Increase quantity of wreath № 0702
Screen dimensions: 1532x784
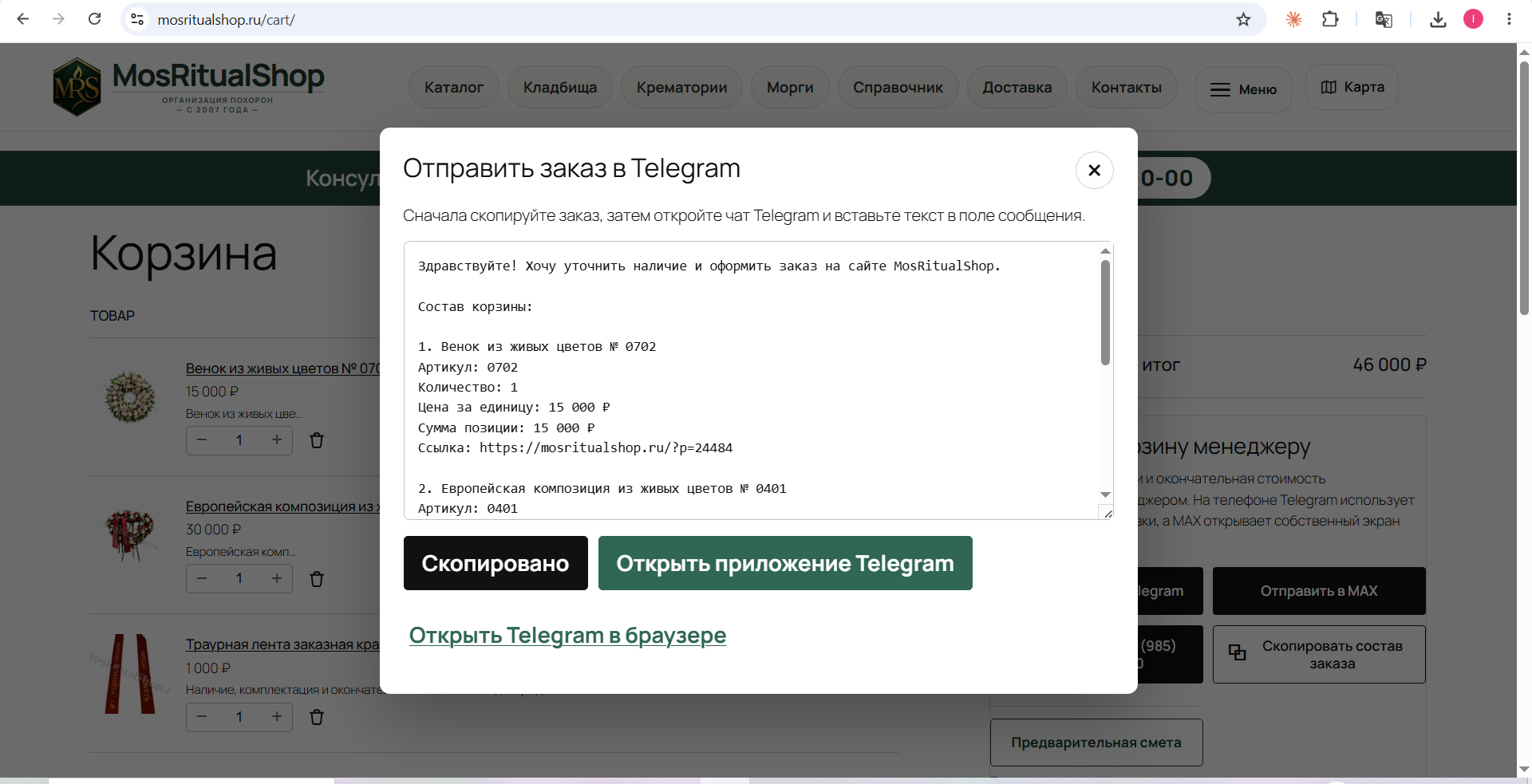point(277,440)
